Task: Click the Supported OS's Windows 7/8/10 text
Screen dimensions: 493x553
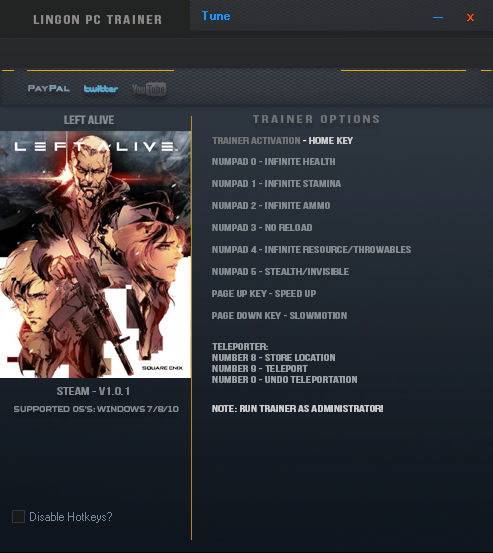Action: click(x=96, y=409)
